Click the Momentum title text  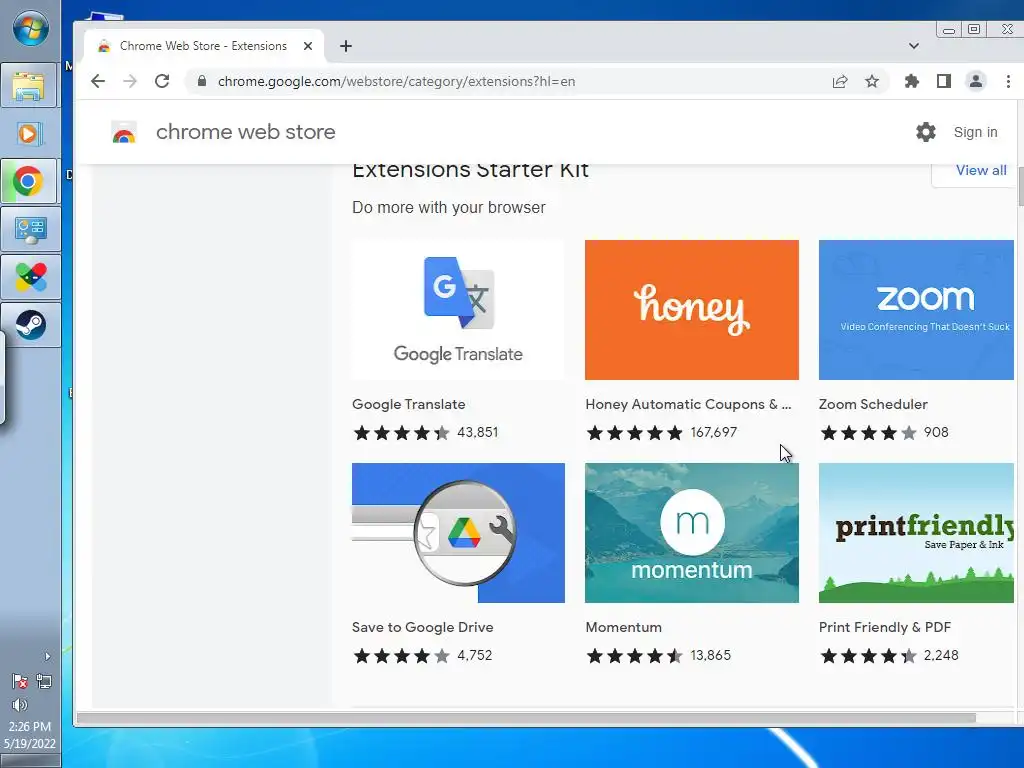tap(623, 627)
